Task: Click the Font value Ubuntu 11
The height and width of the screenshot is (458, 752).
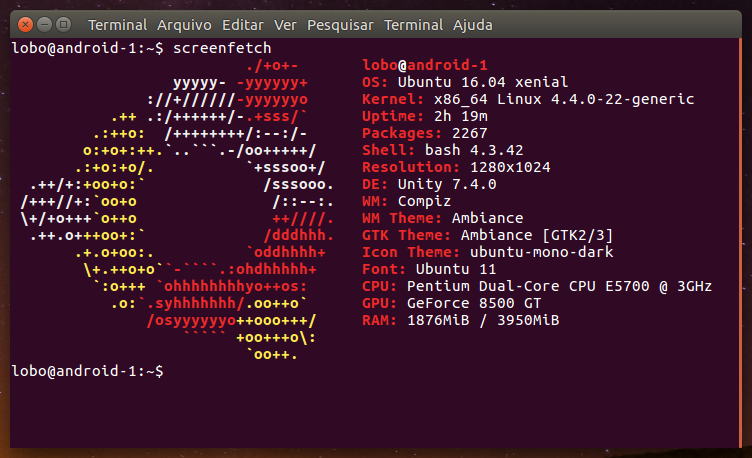Action: coord(456,269)
